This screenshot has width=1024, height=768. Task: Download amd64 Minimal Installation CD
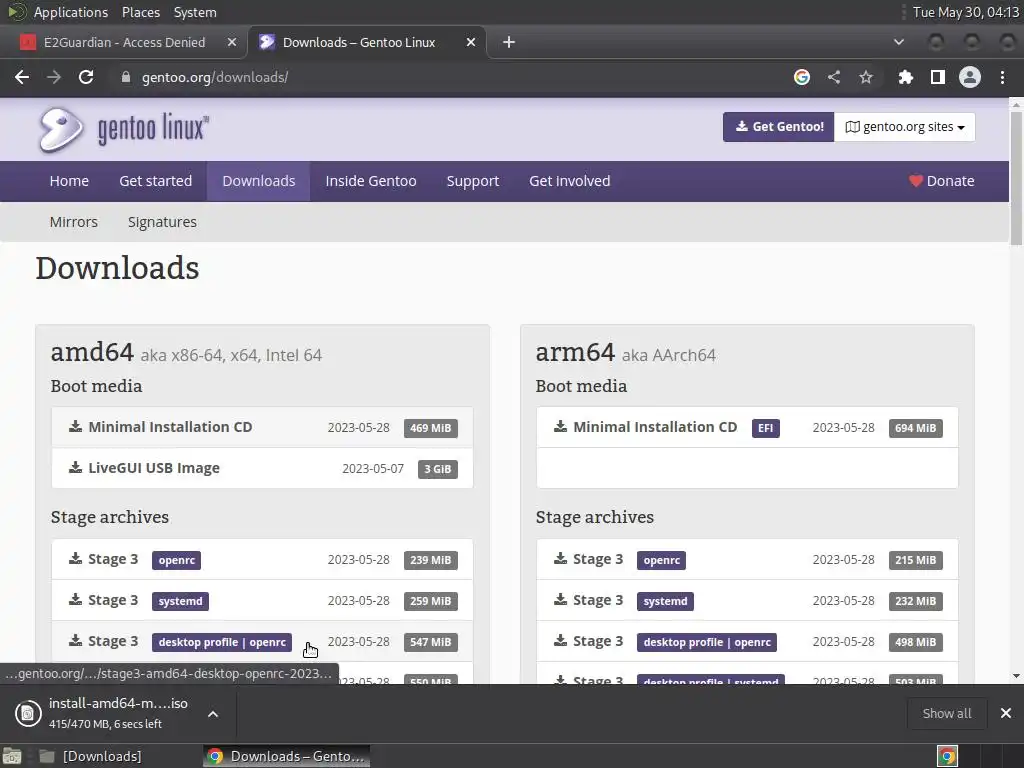coord(263,427)
